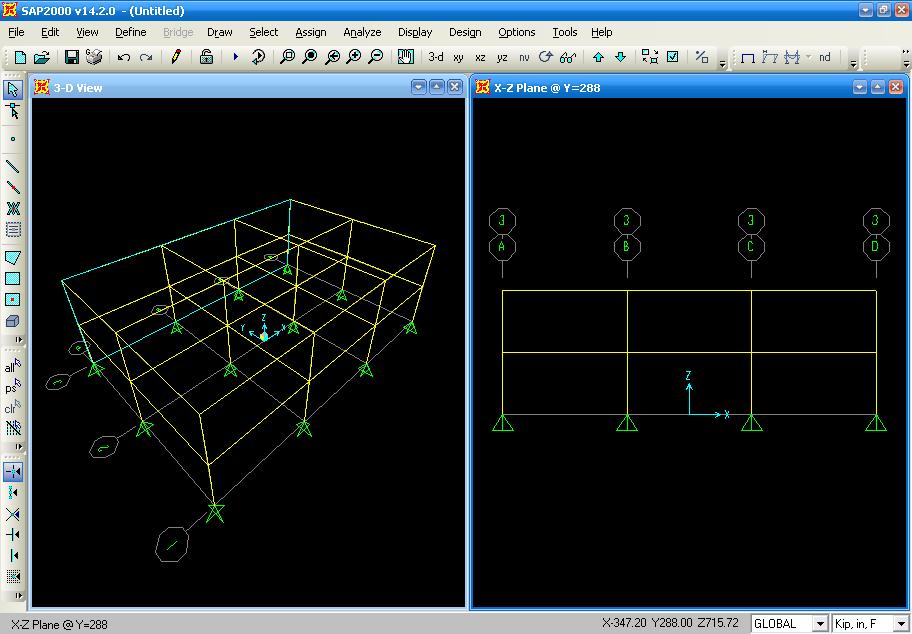Open the Assign menu
The width and height of the screenshot is (912, 634).
310,32
